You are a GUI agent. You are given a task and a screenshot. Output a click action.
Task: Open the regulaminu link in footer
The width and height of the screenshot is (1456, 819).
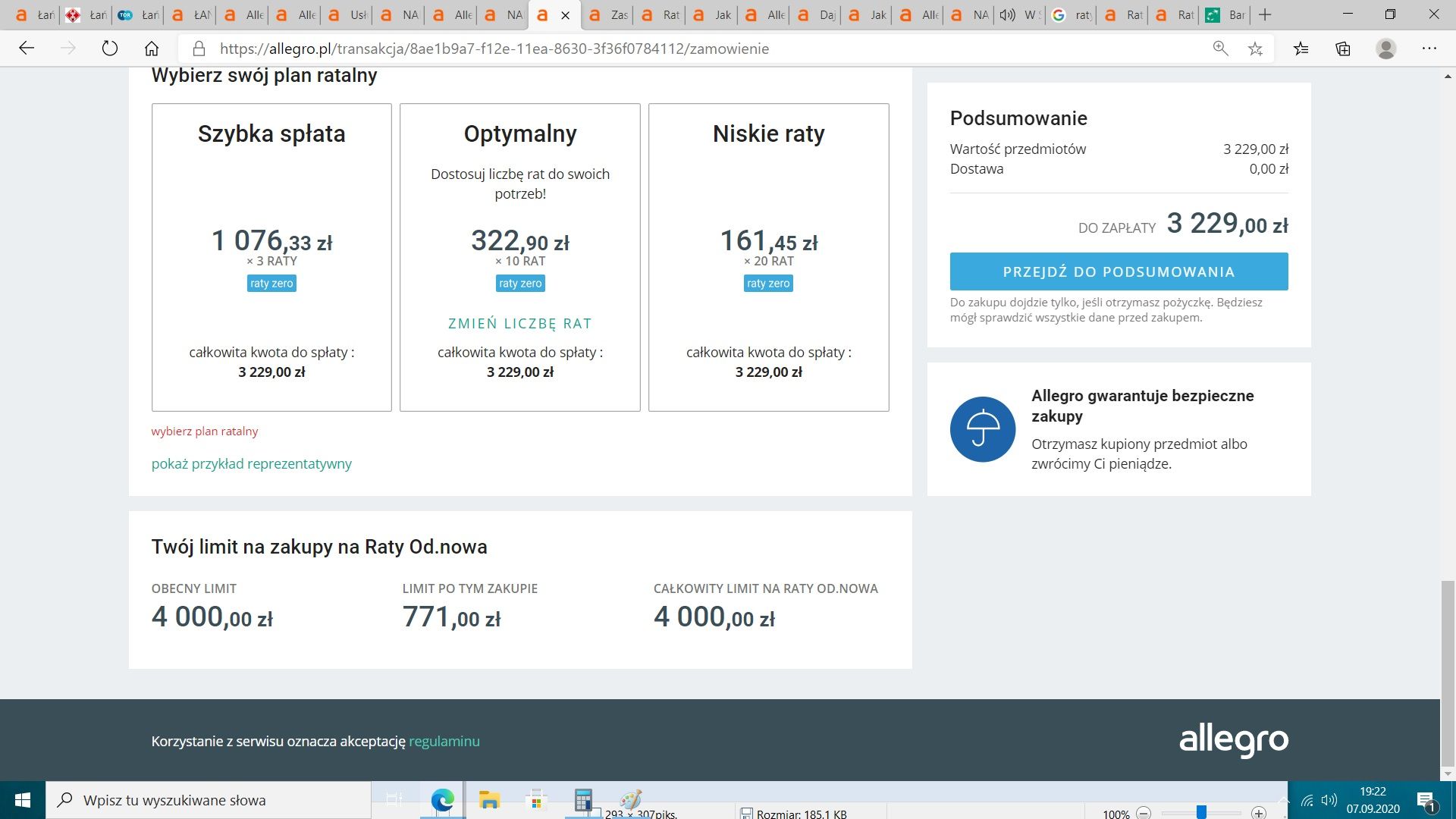pyautogui.click(x=444, y=741)
